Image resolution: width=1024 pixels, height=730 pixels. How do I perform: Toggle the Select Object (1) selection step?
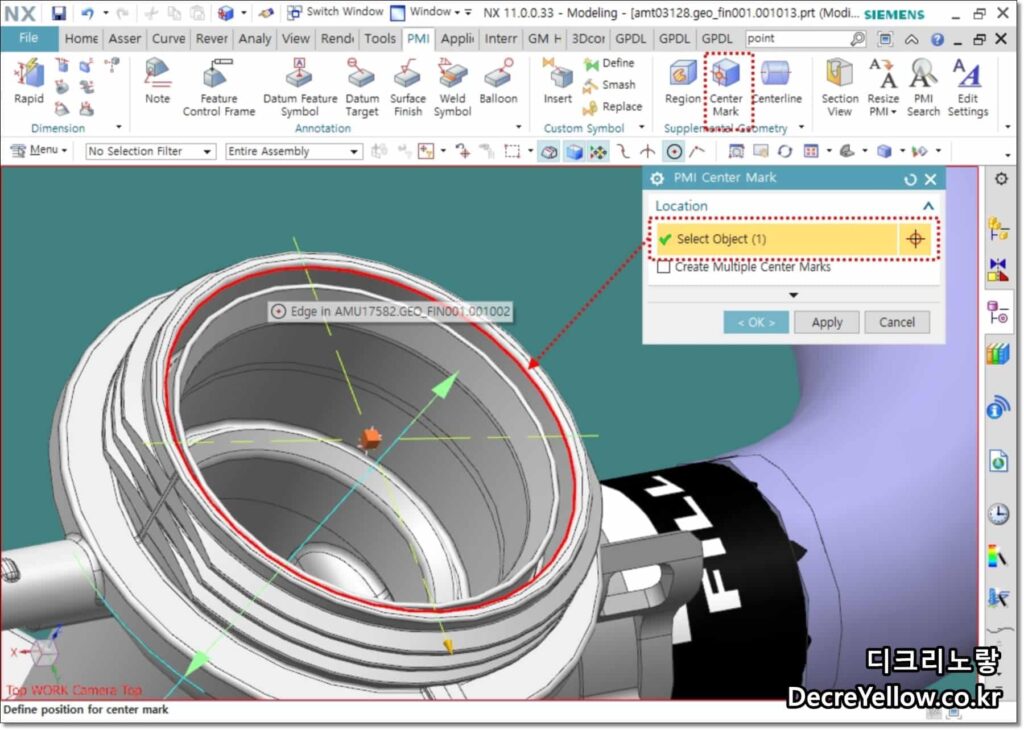pos(777,239)
